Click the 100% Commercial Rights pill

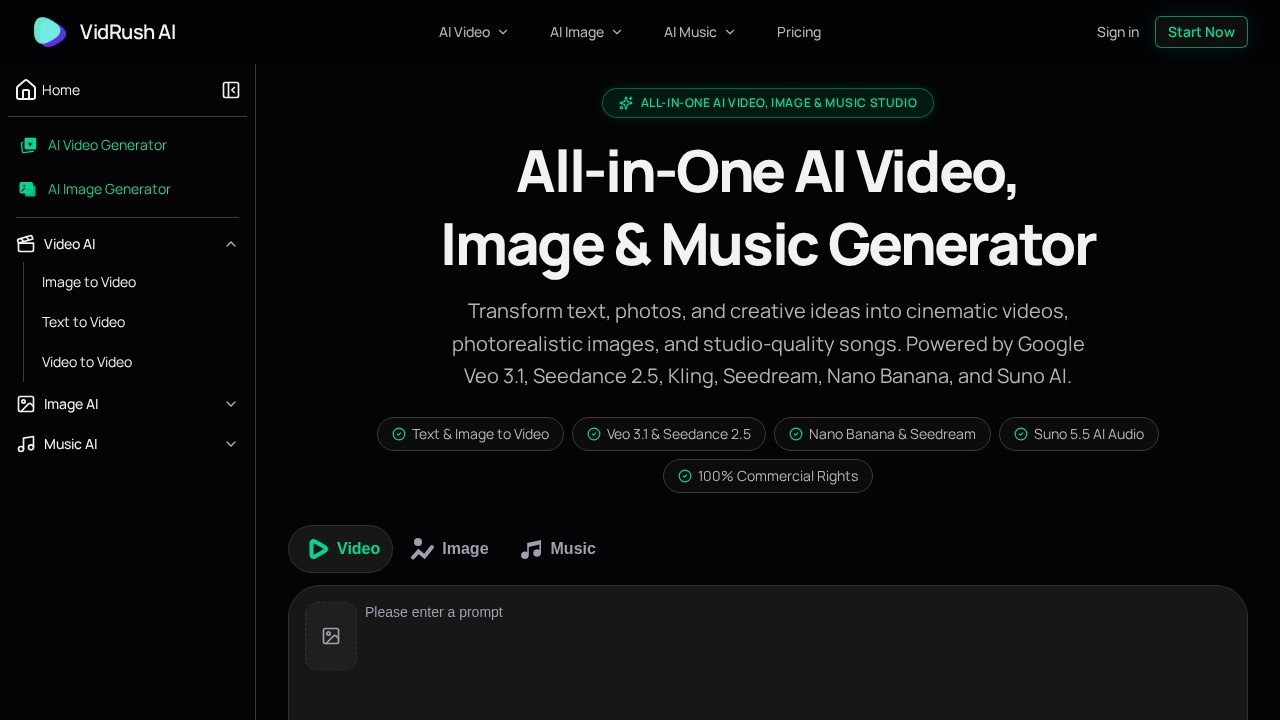tap(768, 476)
